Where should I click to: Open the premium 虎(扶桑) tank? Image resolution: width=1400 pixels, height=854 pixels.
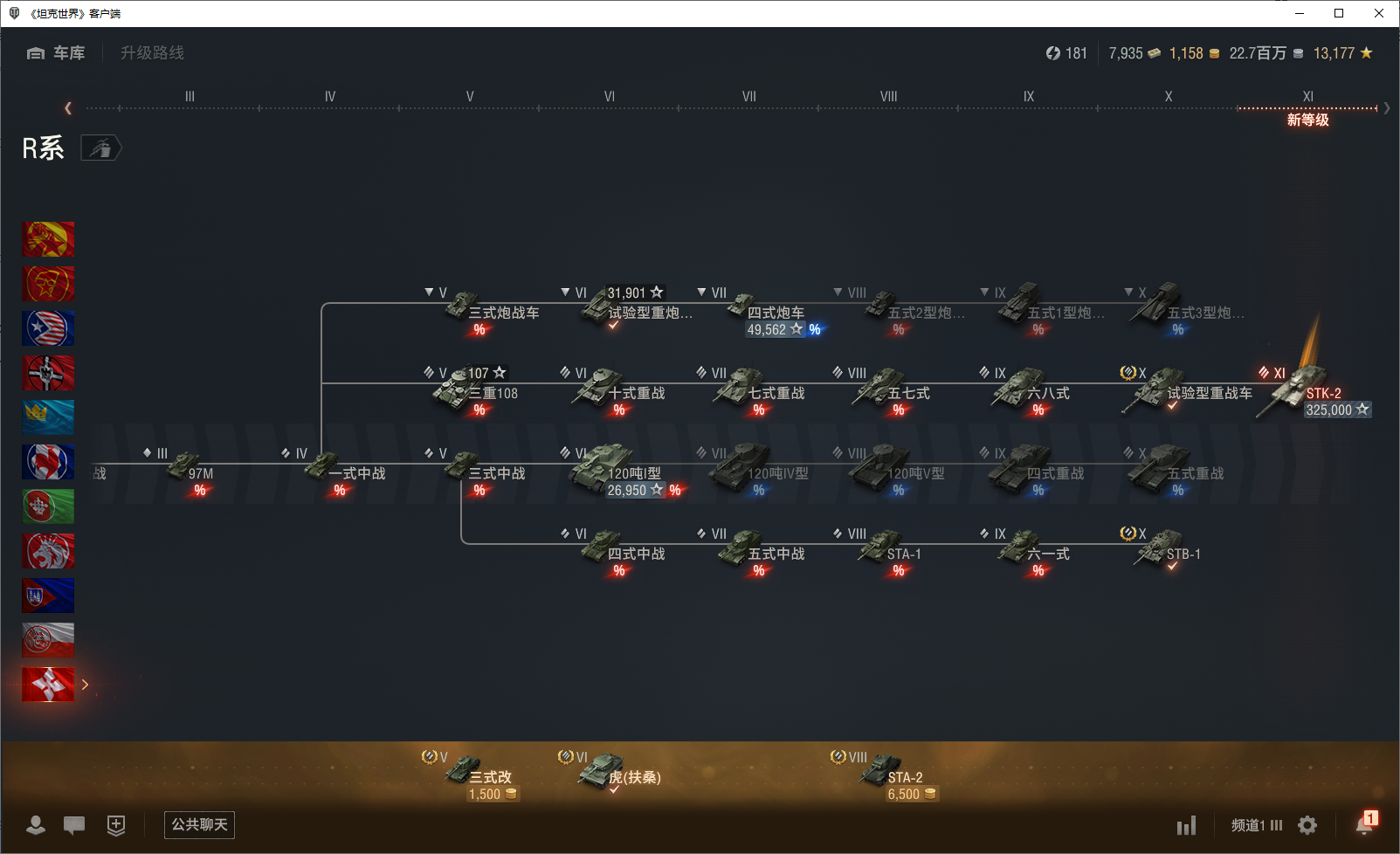click(x=610, y=774)
